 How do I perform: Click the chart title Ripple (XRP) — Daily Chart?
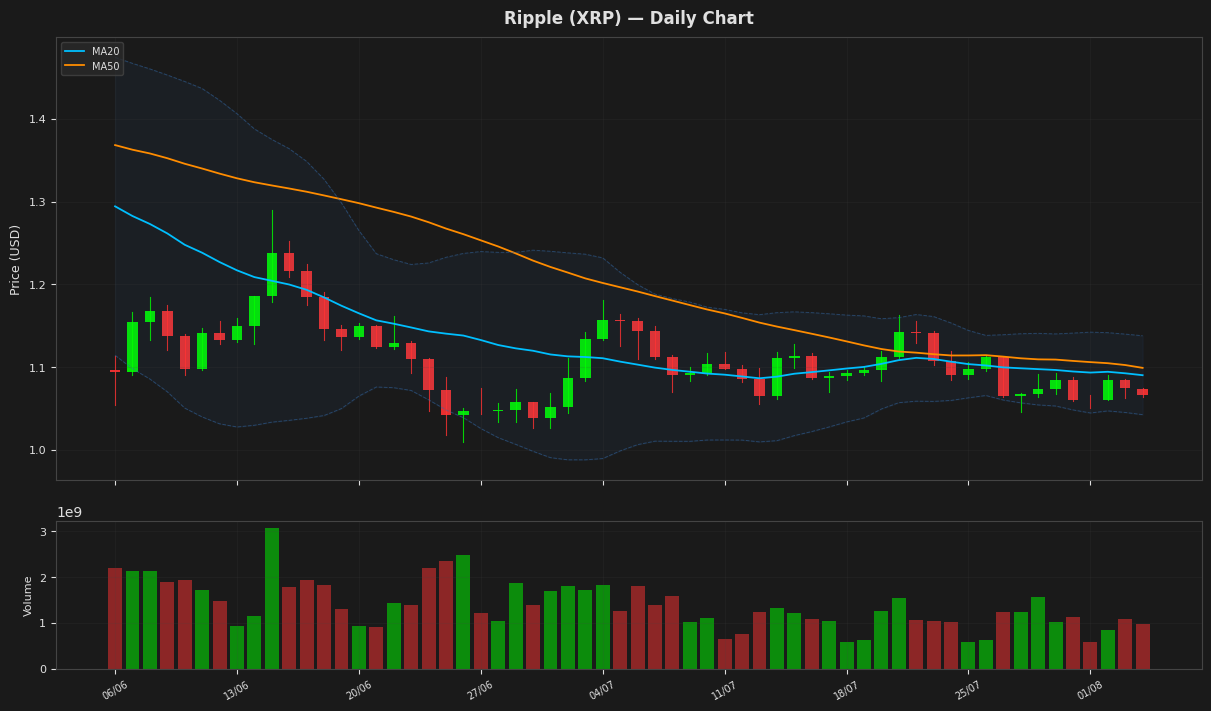click(x=628, y=19)
